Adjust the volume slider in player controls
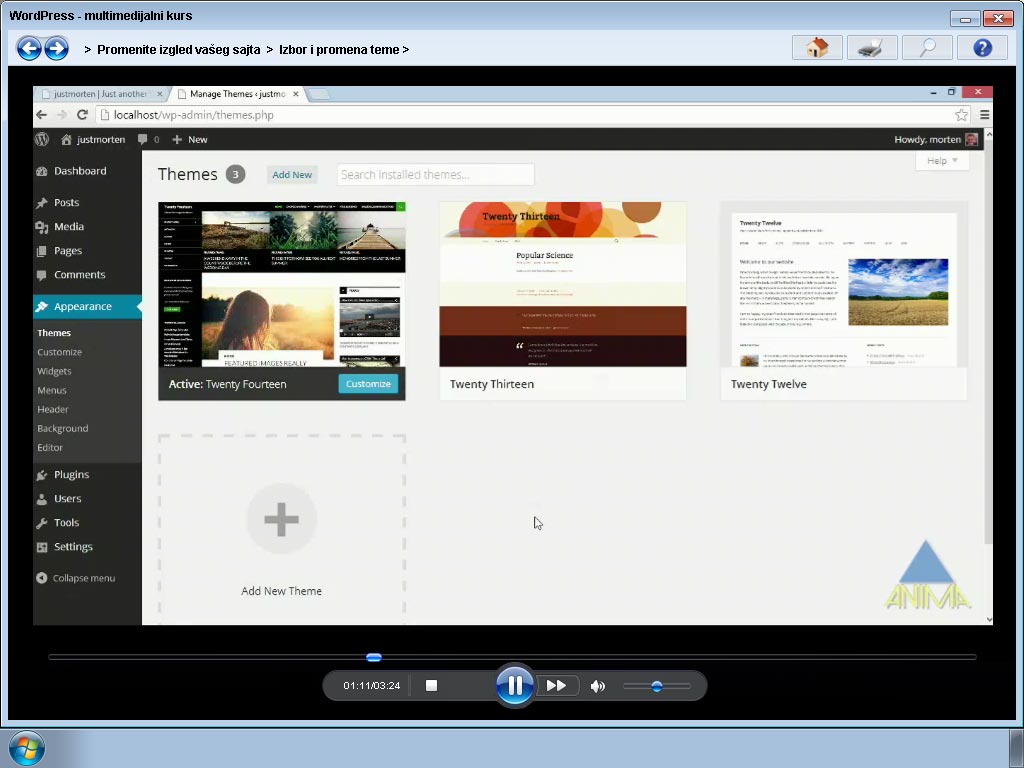Image resolution: width=1024 pixels, height=768 pixels. (658, 686)
